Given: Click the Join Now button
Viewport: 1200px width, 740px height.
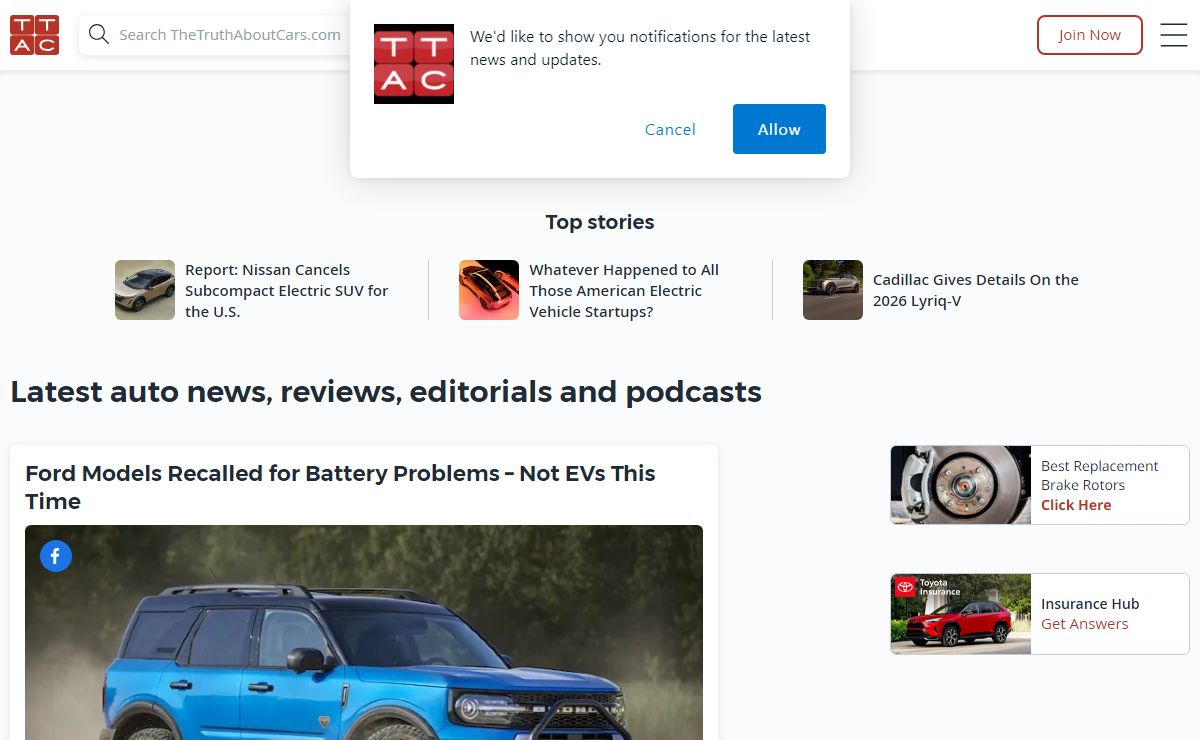Looking at the screenshot, I should (1089, 35).
